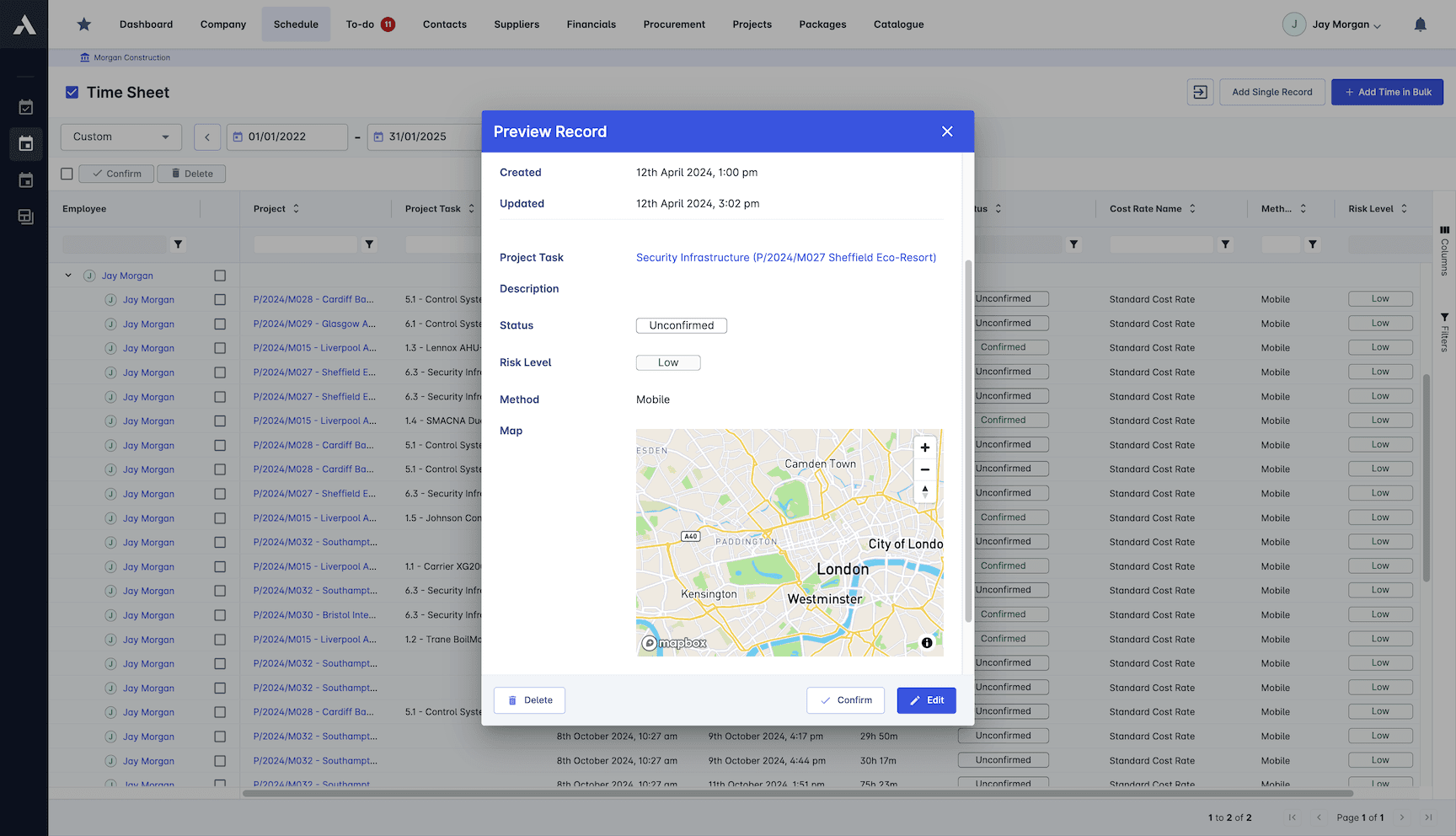Screen dimensions: 1456x836
Task: Zoom in on the Mapbox map
Action: click(x=924, y=447)
